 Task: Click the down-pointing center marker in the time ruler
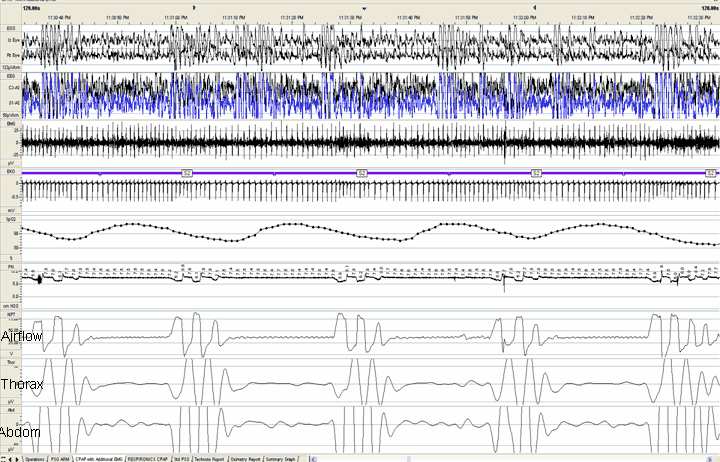[x=365, y=7]
